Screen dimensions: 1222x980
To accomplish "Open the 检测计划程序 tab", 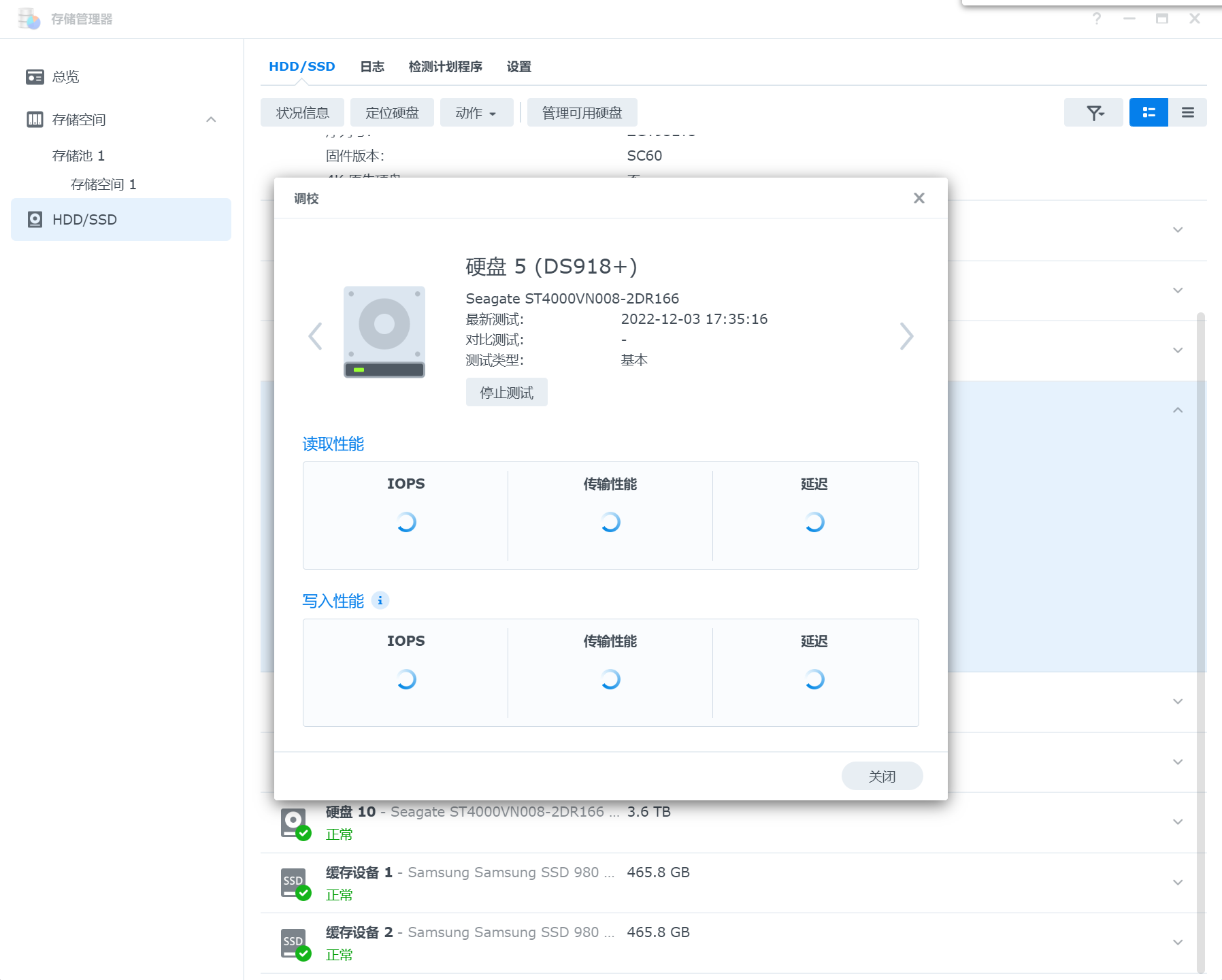I will coord(445,67).
